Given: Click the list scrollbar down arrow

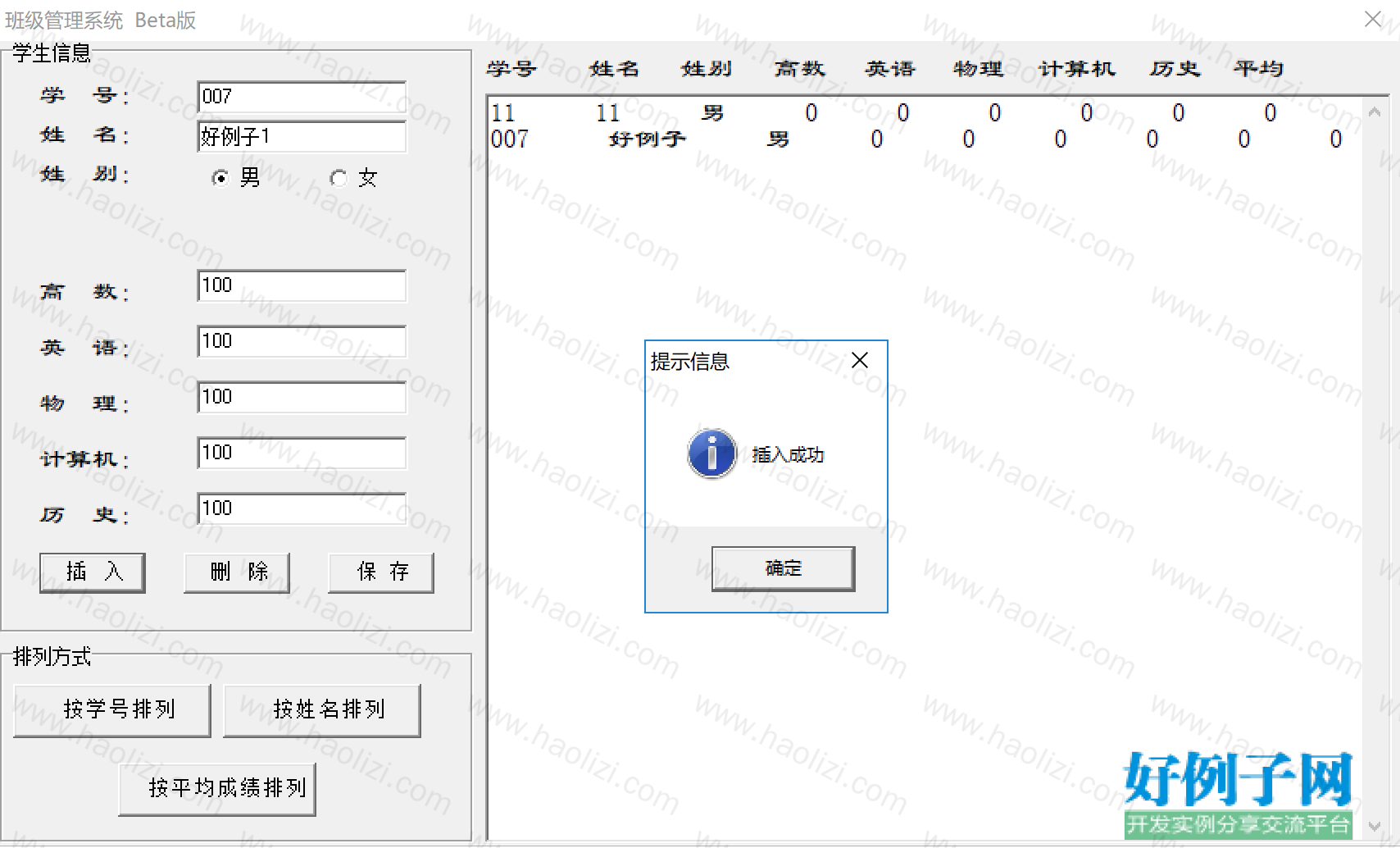Looking at the screenshot, I should pyautogui.click(x=1375, y=827).
